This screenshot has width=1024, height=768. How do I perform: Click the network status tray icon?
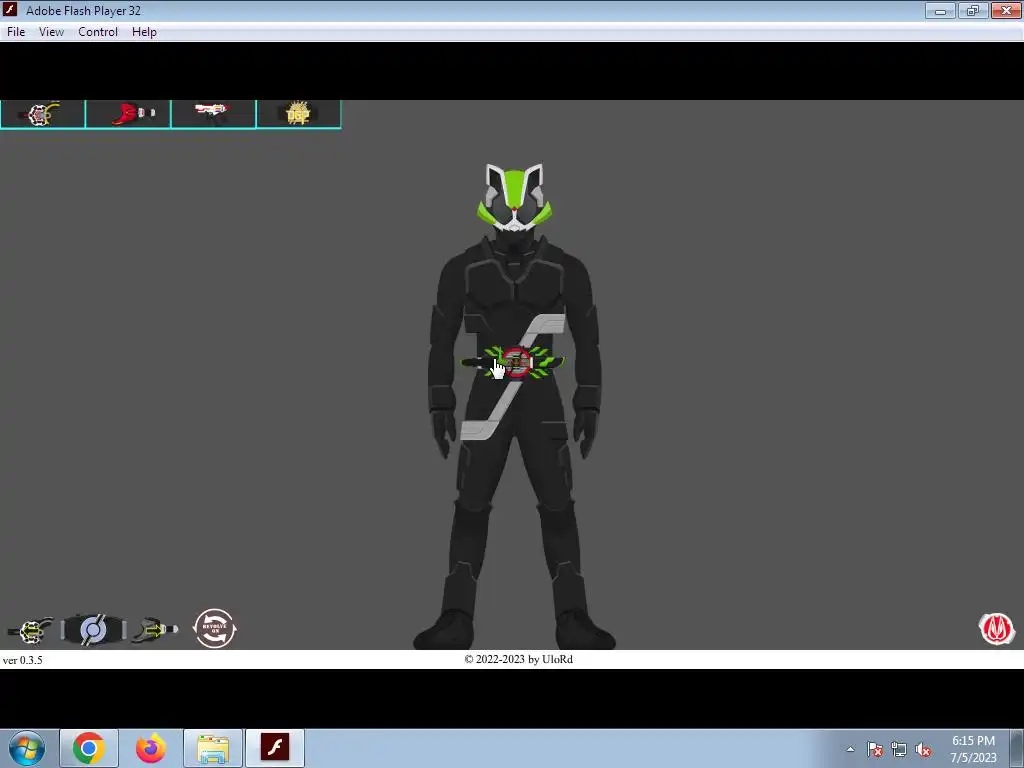(899, 749)
